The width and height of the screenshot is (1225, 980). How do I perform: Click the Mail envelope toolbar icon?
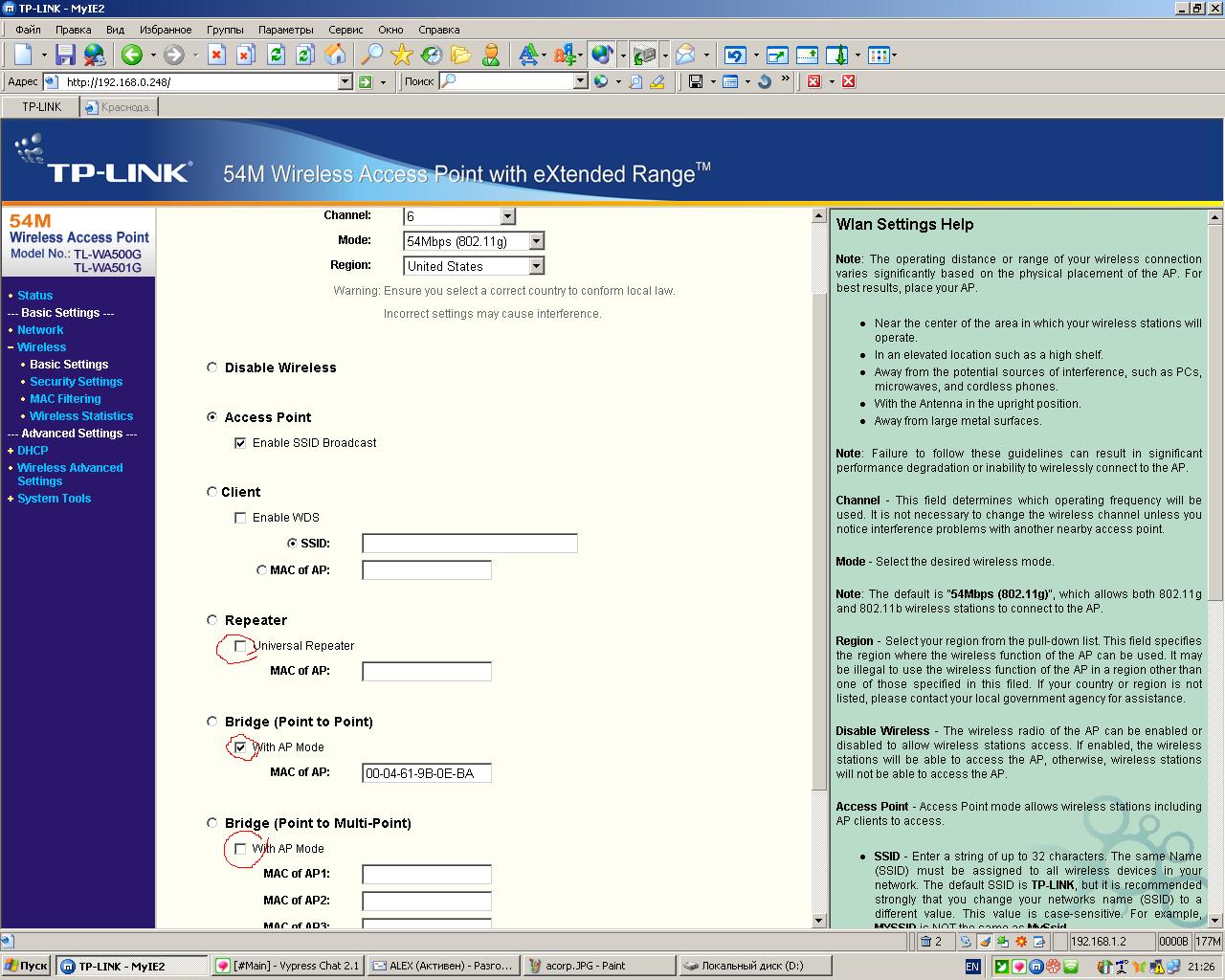[x=686, y=55]
